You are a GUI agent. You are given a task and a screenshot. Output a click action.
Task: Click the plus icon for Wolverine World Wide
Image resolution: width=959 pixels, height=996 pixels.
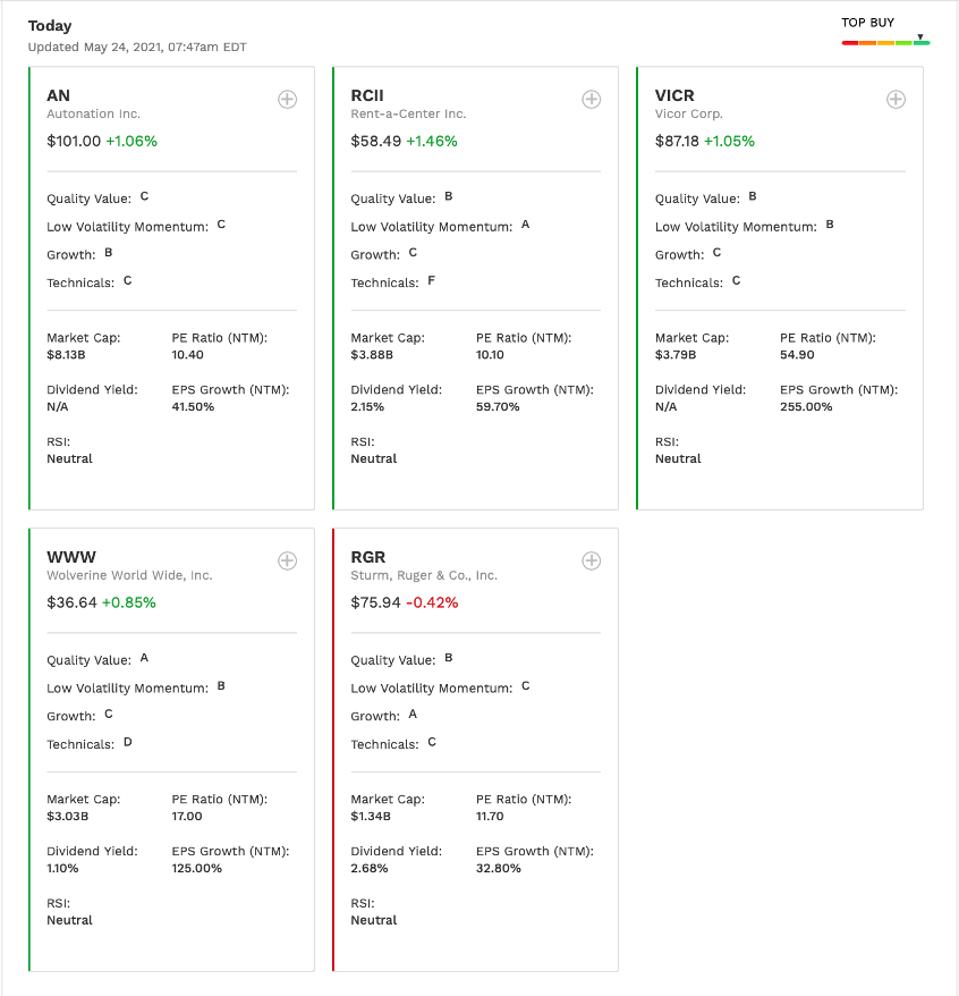[x=287, y=561]
